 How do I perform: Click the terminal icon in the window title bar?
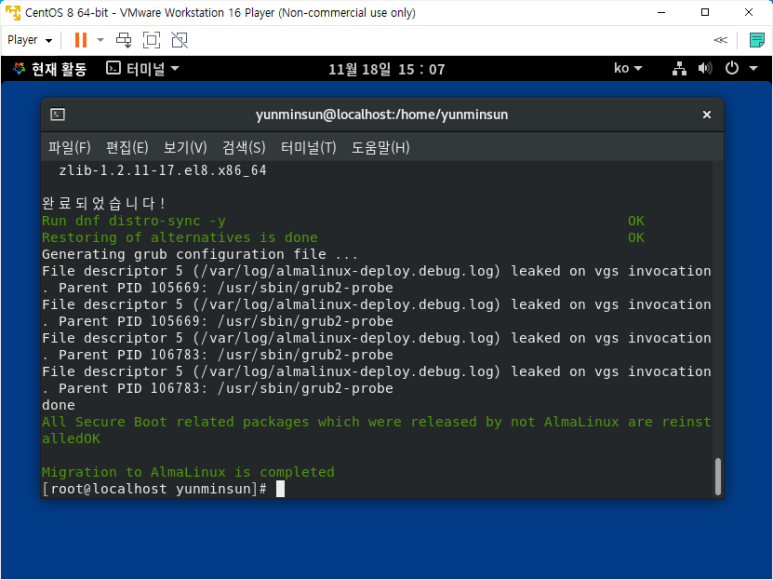point(58,114)
